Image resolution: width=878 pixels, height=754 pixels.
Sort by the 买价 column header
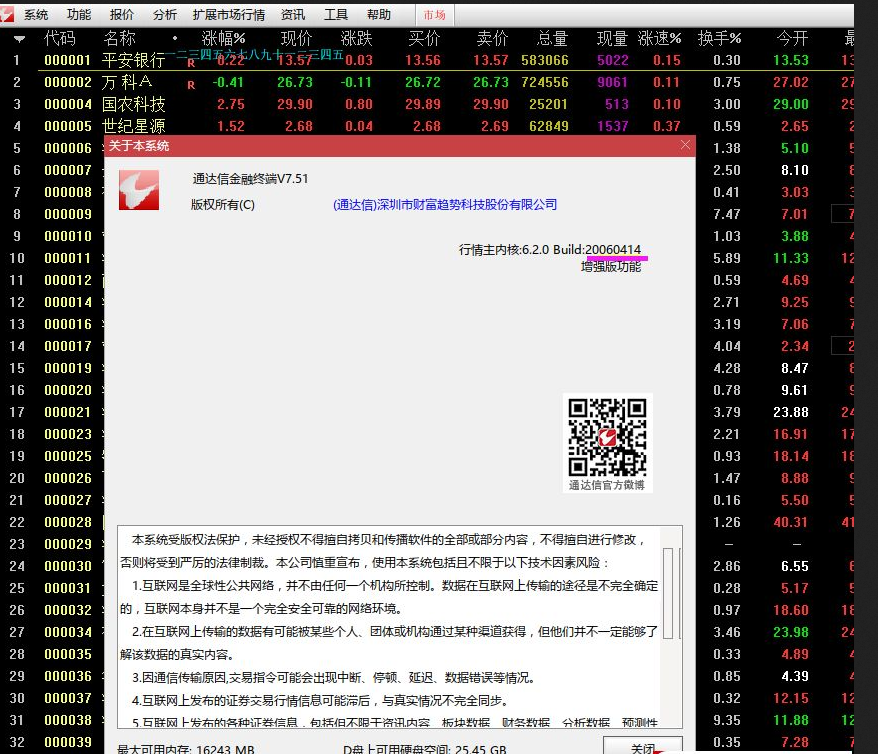(424, 38)
